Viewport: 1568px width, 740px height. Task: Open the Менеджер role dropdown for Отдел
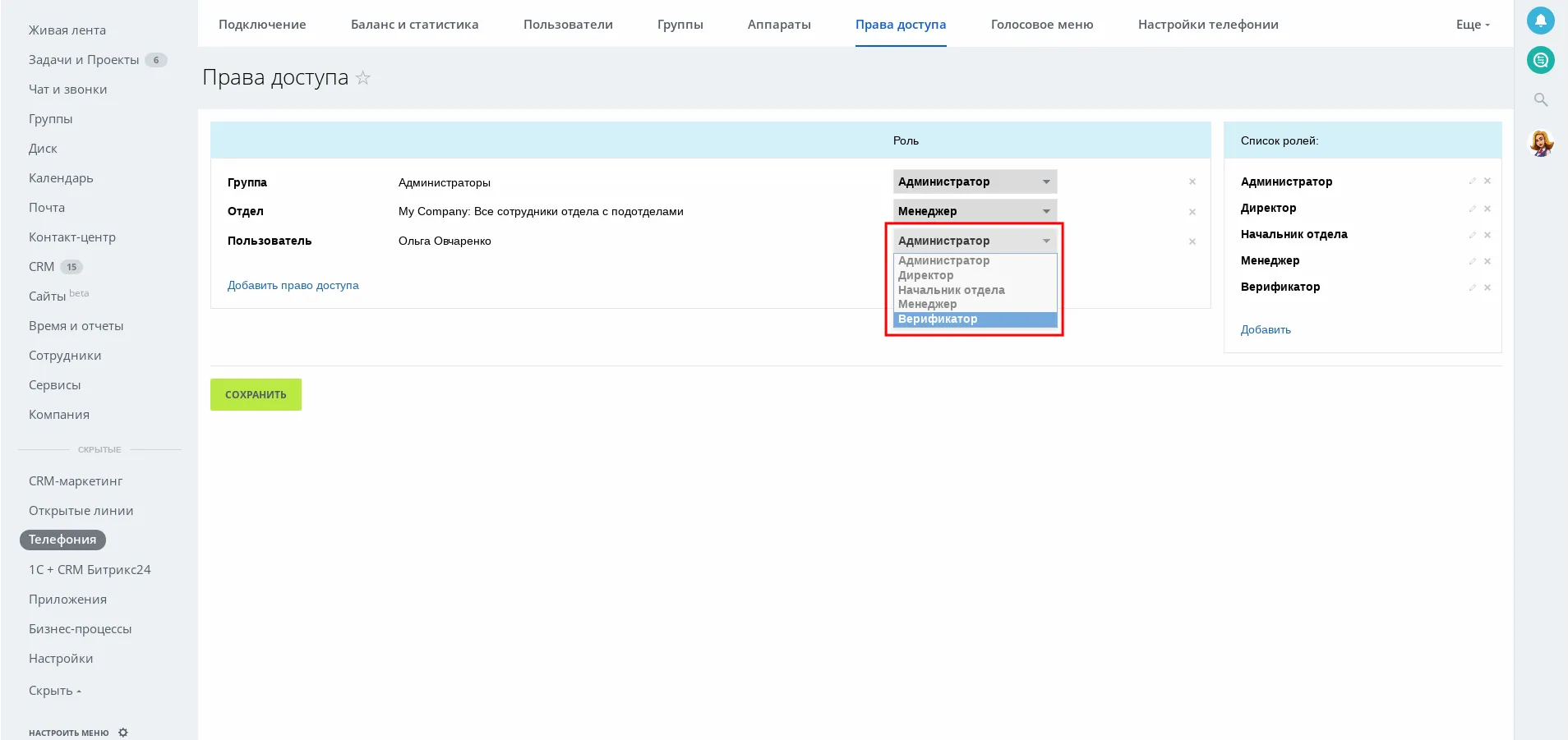(x=975, y=211)
